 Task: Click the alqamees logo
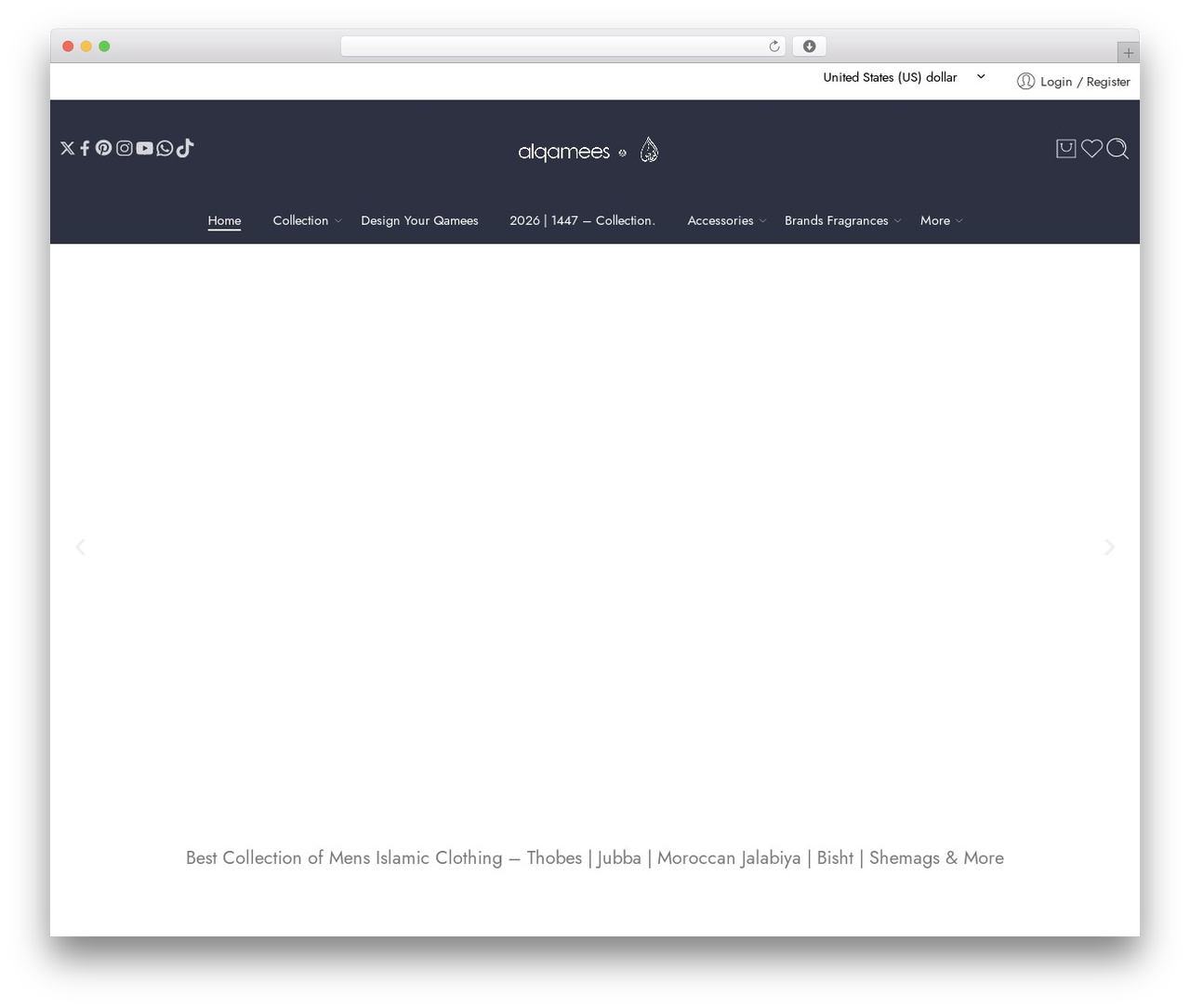(x=588, y=151)
